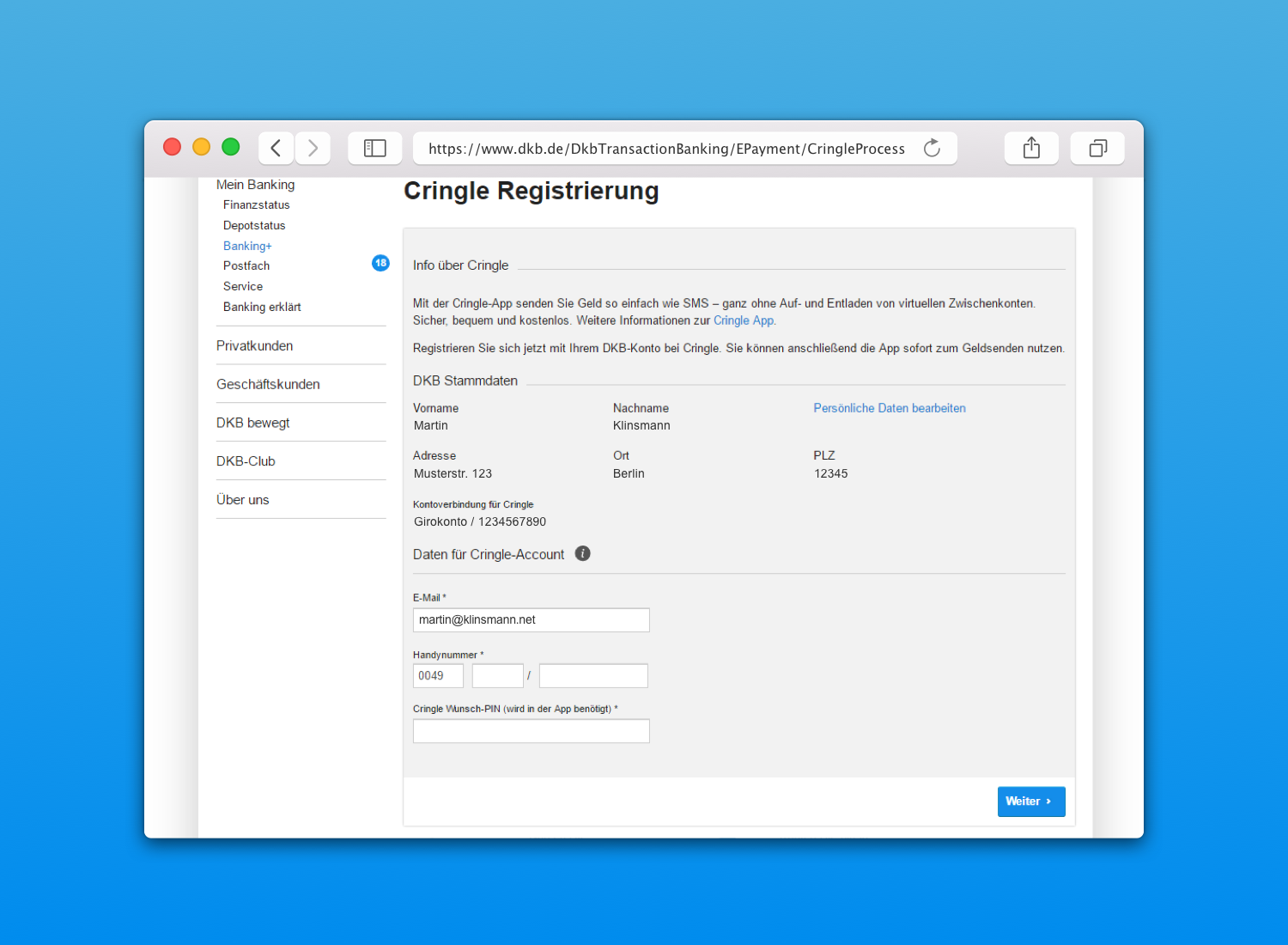Select the last name Klinsmann
This screenshot has width=1288, height=945.
coord(641,425)
